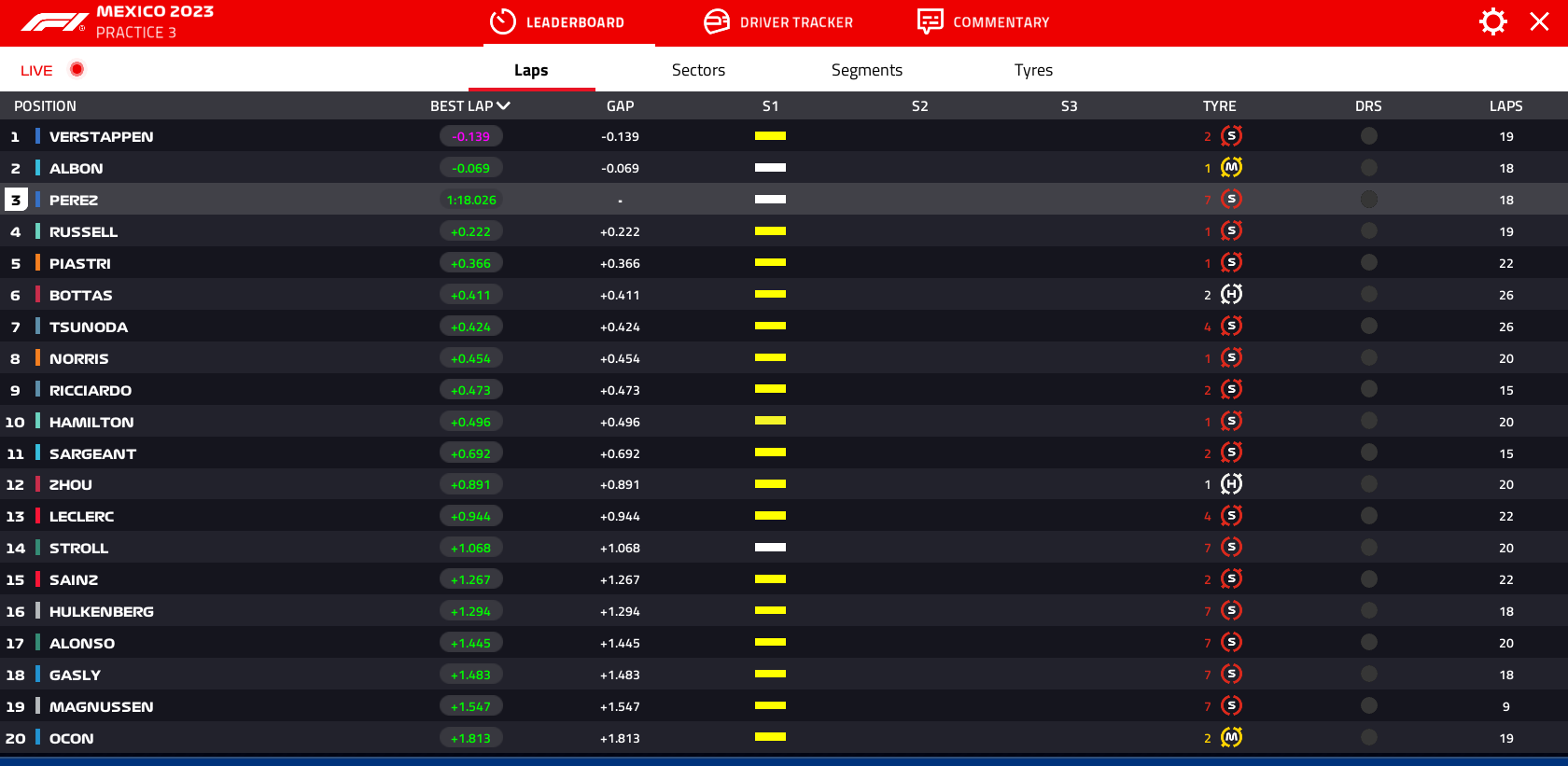Select Ocon's gap value +1.813
This screenshot has height=766, width=1568.
pyautogui.click(x=620, y=738)
